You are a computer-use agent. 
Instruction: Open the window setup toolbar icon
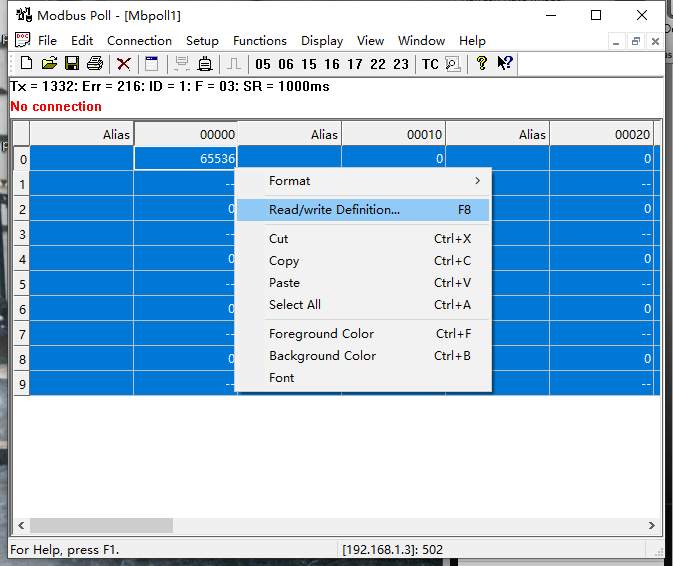click(x=152, y=64)
